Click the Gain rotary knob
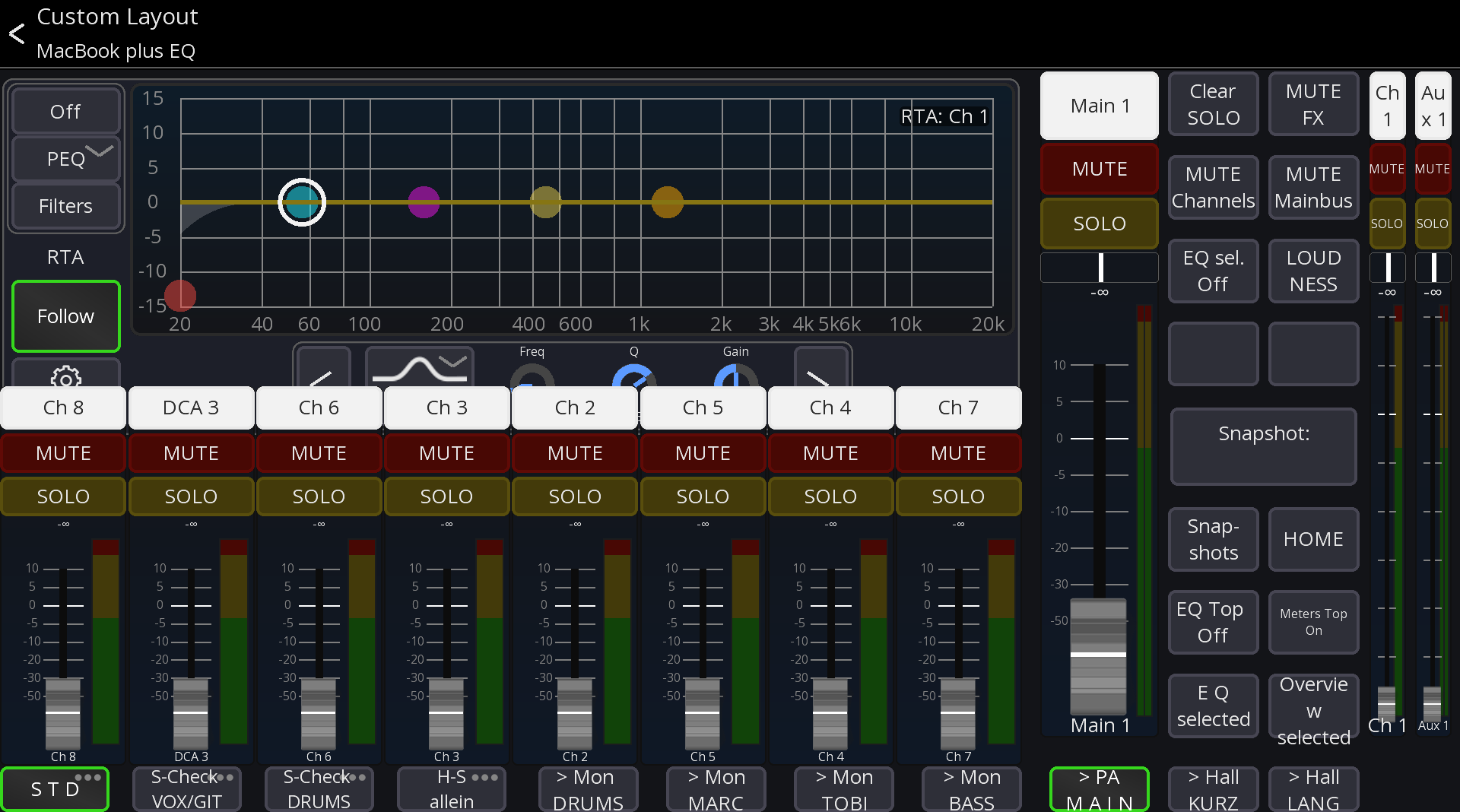Image resolution: width=1460 pixels, height=812 pixels. pyautogui.click(x=735, y=376)
